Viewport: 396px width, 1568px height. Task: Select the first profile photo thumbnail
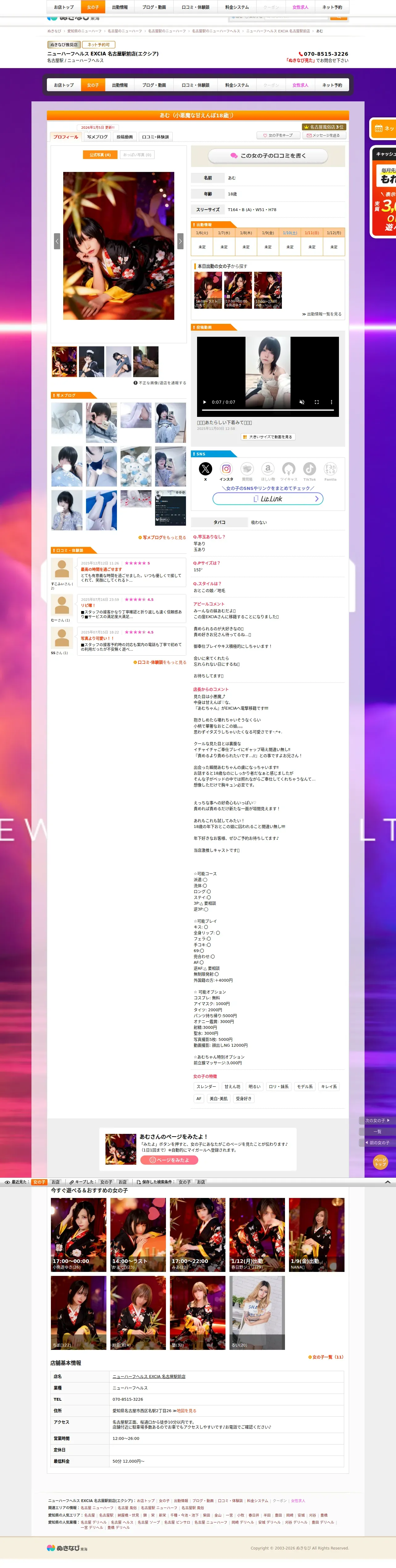pyautogui.click(x=64, y=361)
